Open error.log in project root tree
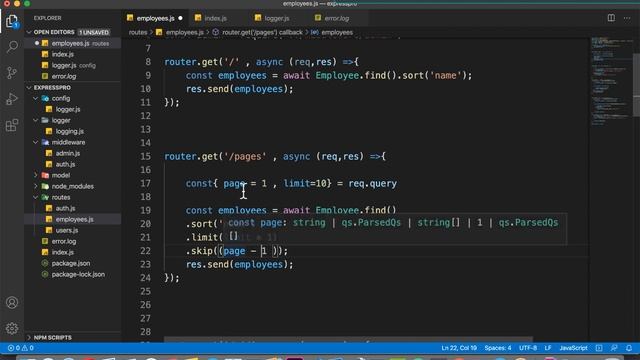The height and width of the screenshot is (360, 640). 73,241
